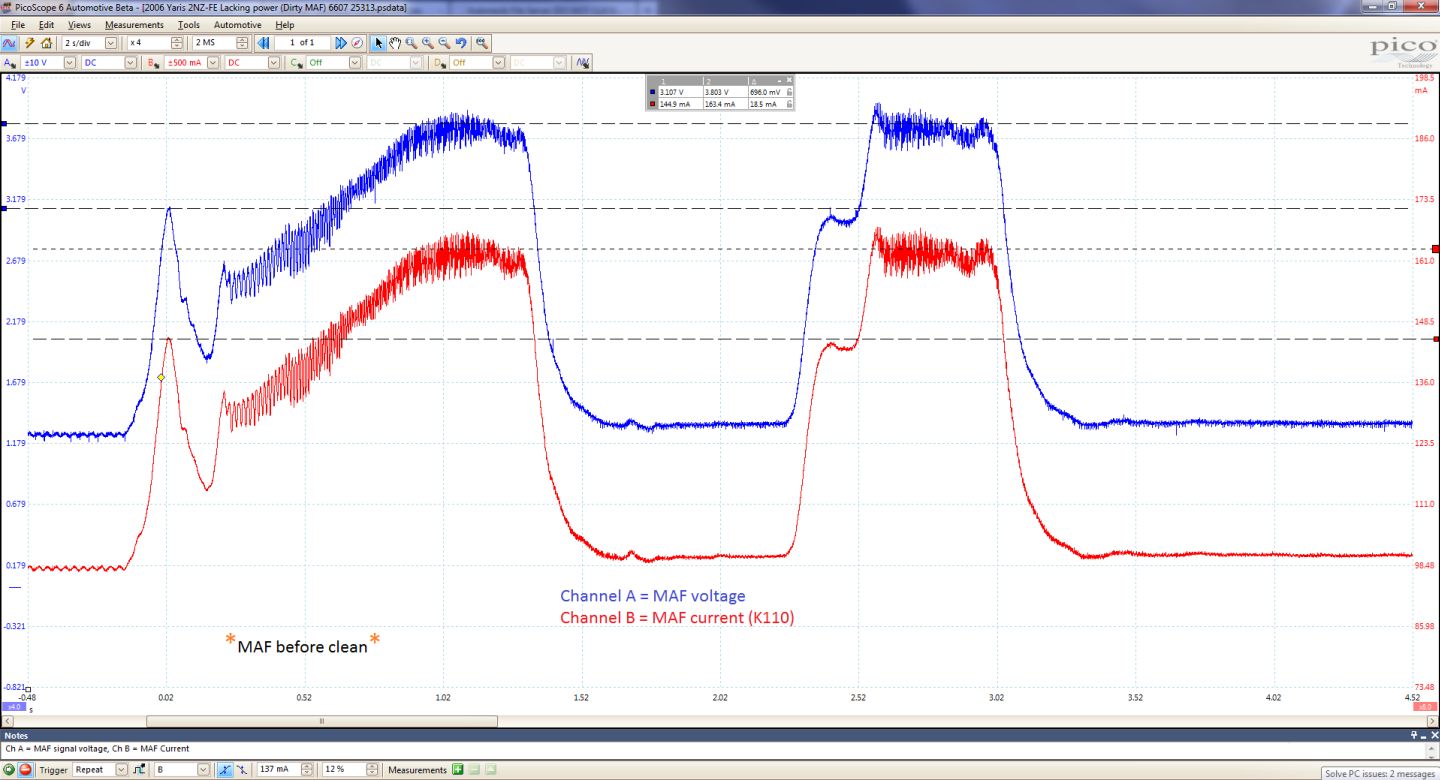Open Channel C Off range dropdown

pyautogui.click(x=355, y=62)
